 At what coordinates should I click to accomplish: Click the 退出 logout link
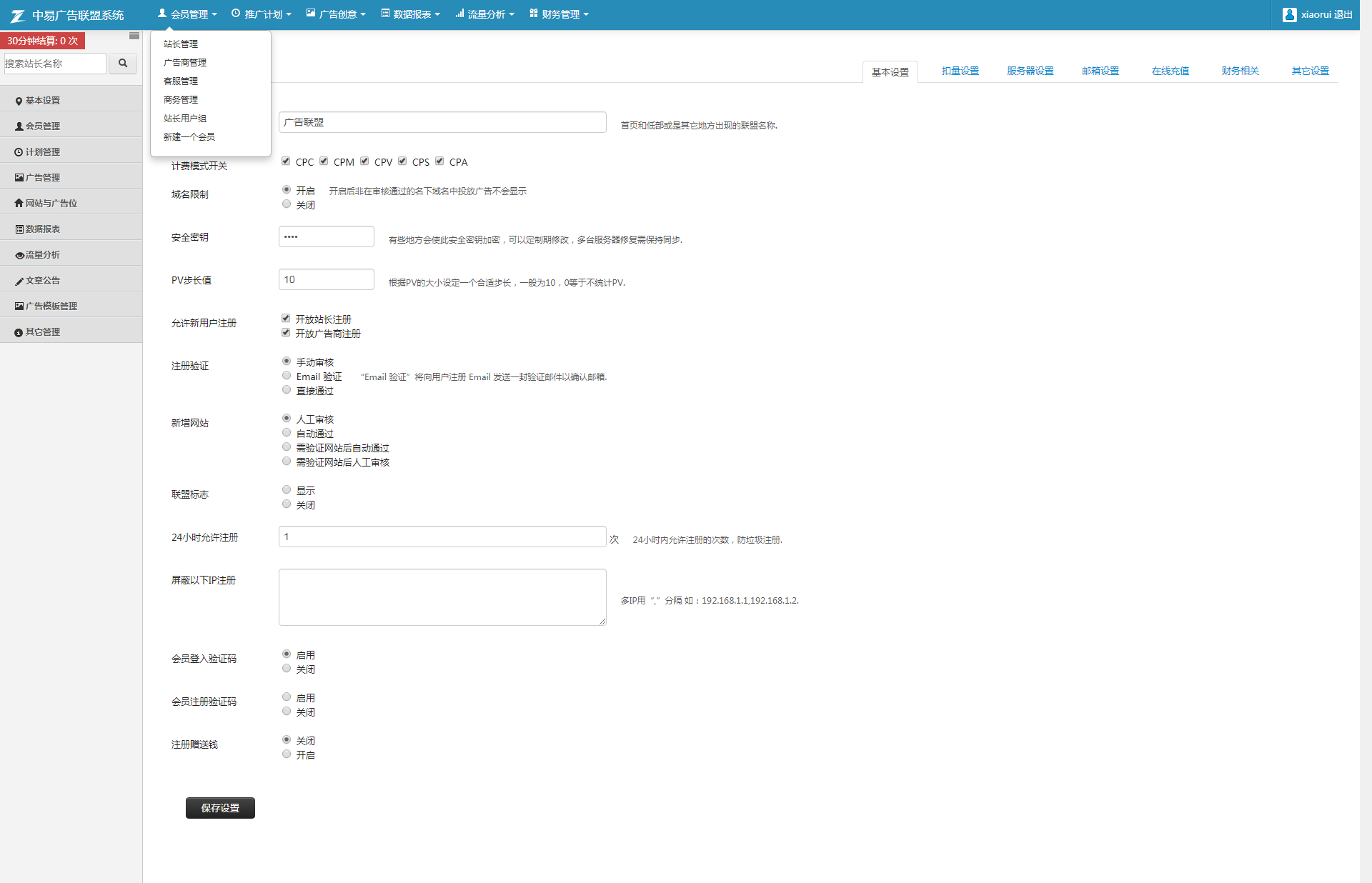(x=1343, y=14)
